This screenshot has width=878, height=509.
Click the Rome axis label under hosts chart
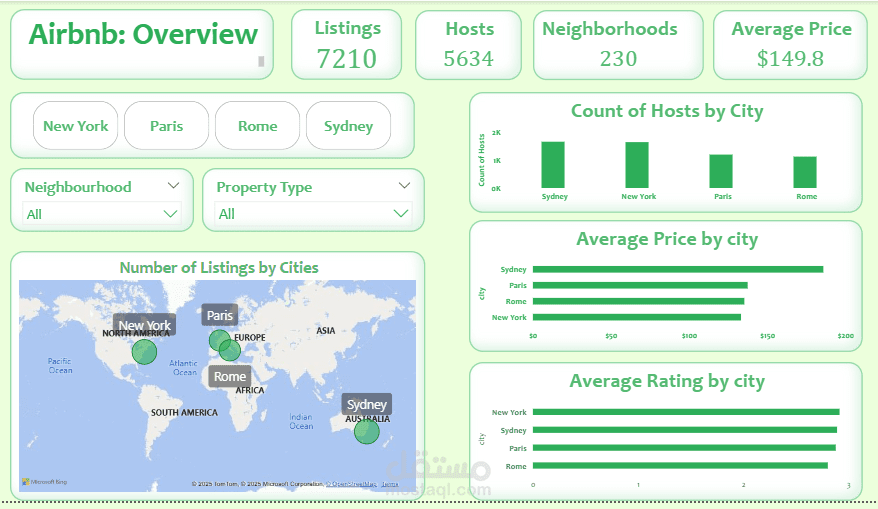coord(806,197)
